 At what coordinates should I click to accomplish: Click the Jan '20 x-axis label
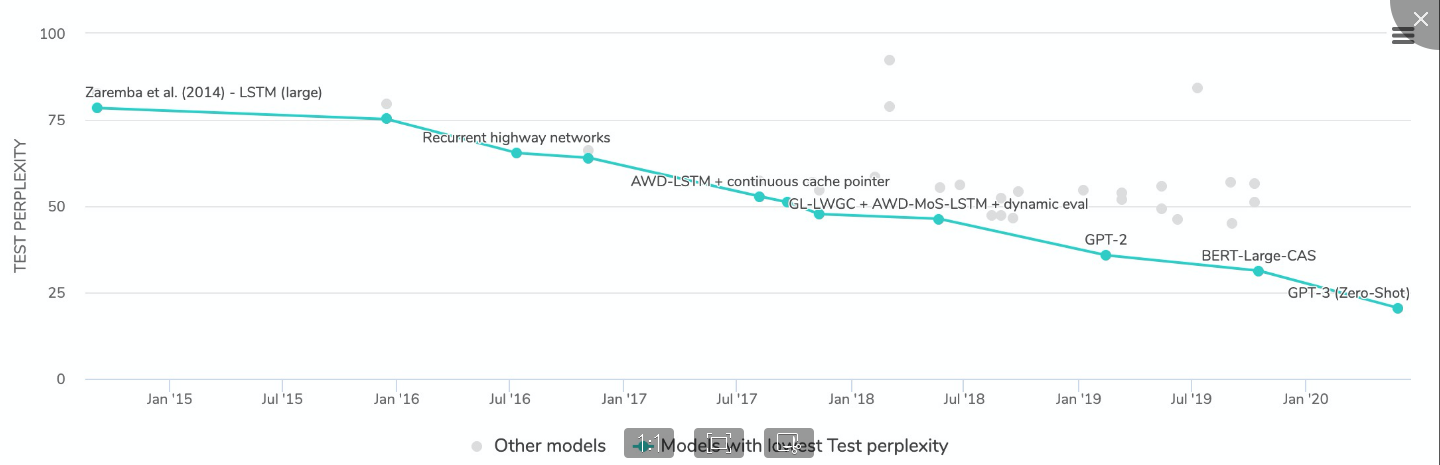(1305, 400)
